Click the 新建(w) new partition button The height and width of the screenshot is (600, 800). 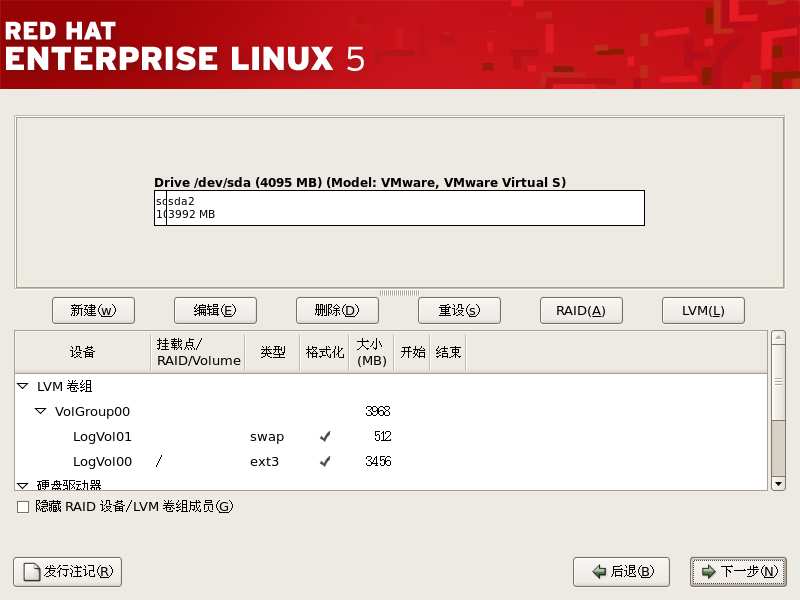click(93, 310)
